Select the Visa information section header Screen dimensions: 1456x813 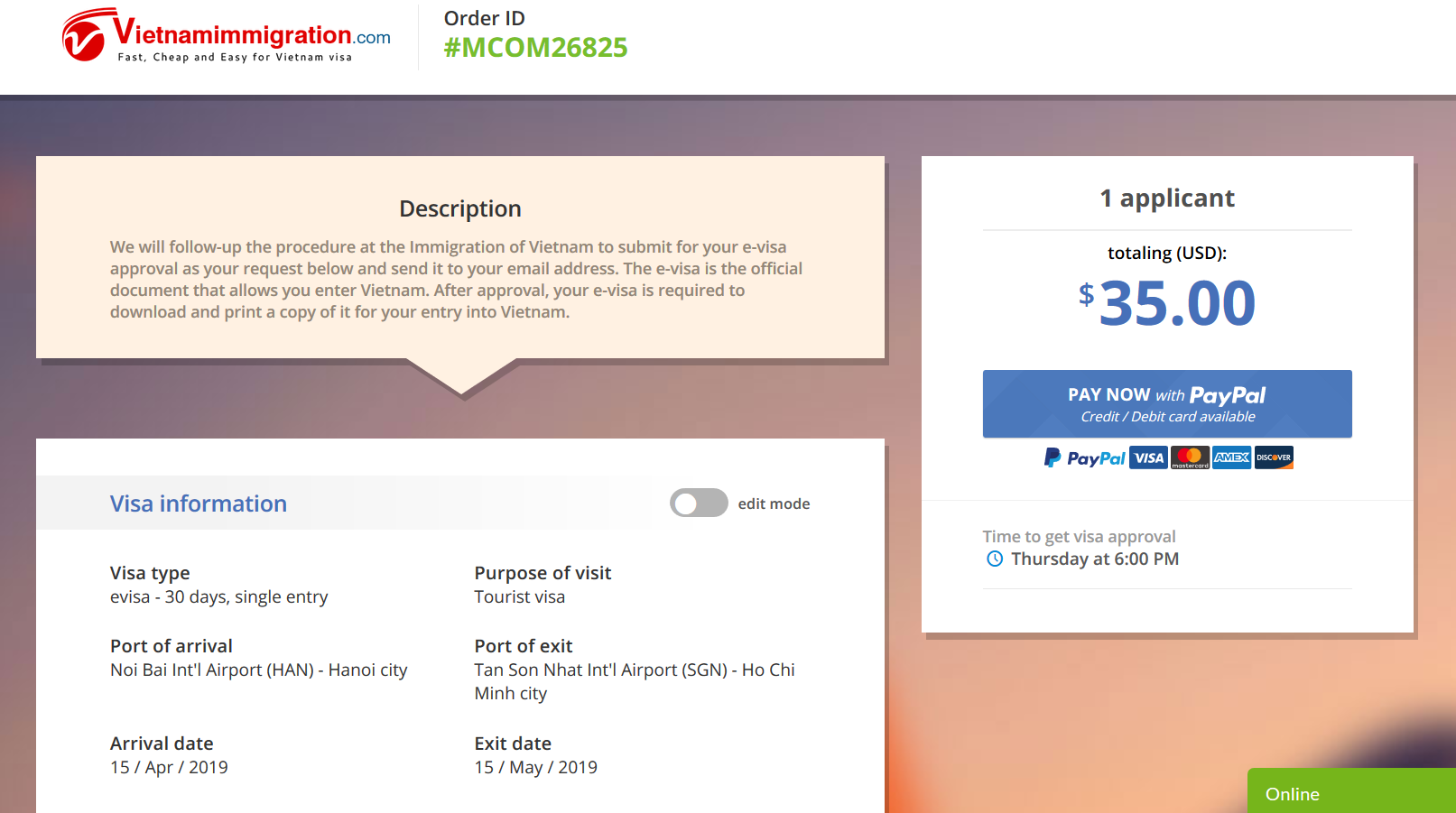click(x=199, y=504)
